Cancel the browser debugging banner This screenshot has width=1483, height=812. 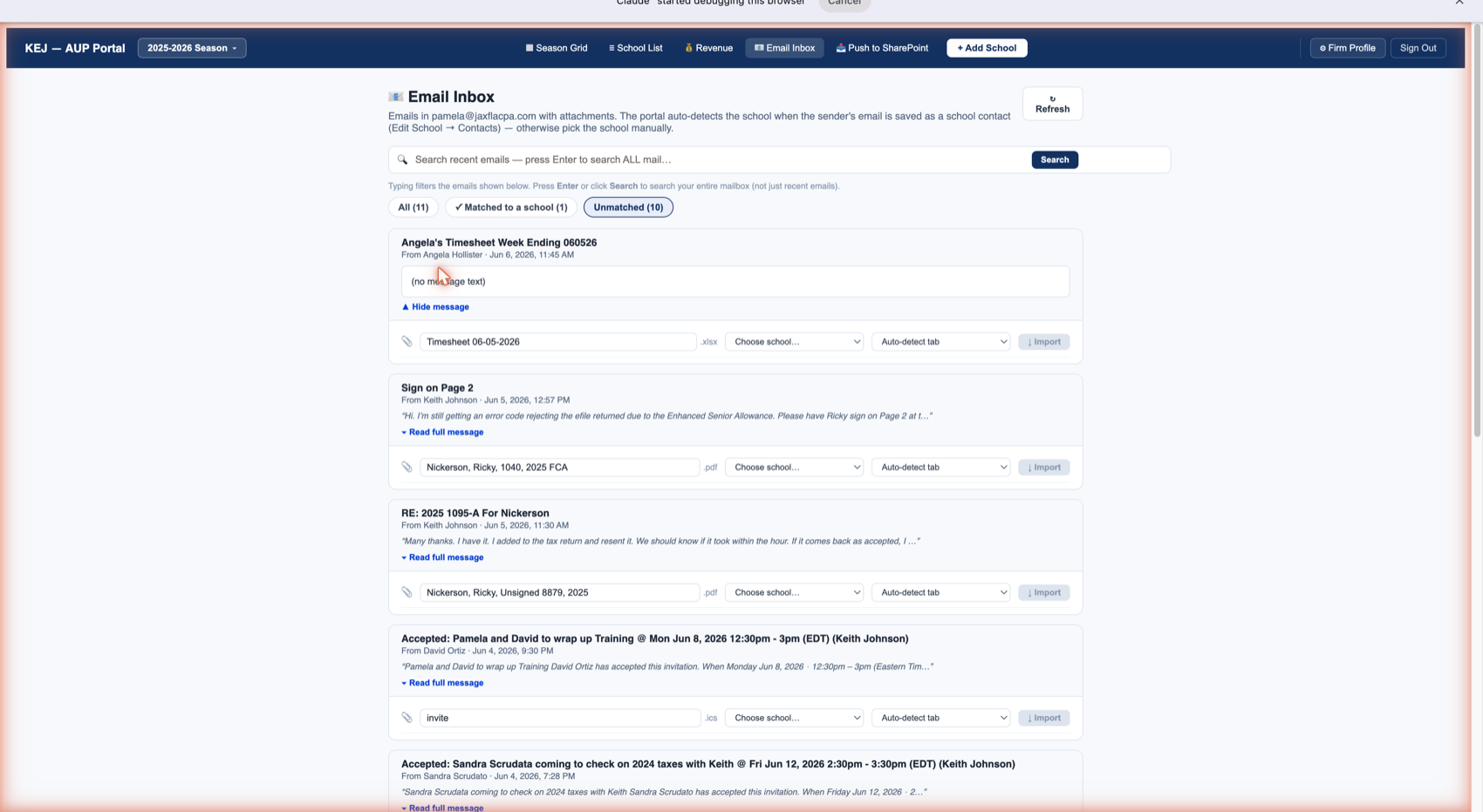click(844, 3)
